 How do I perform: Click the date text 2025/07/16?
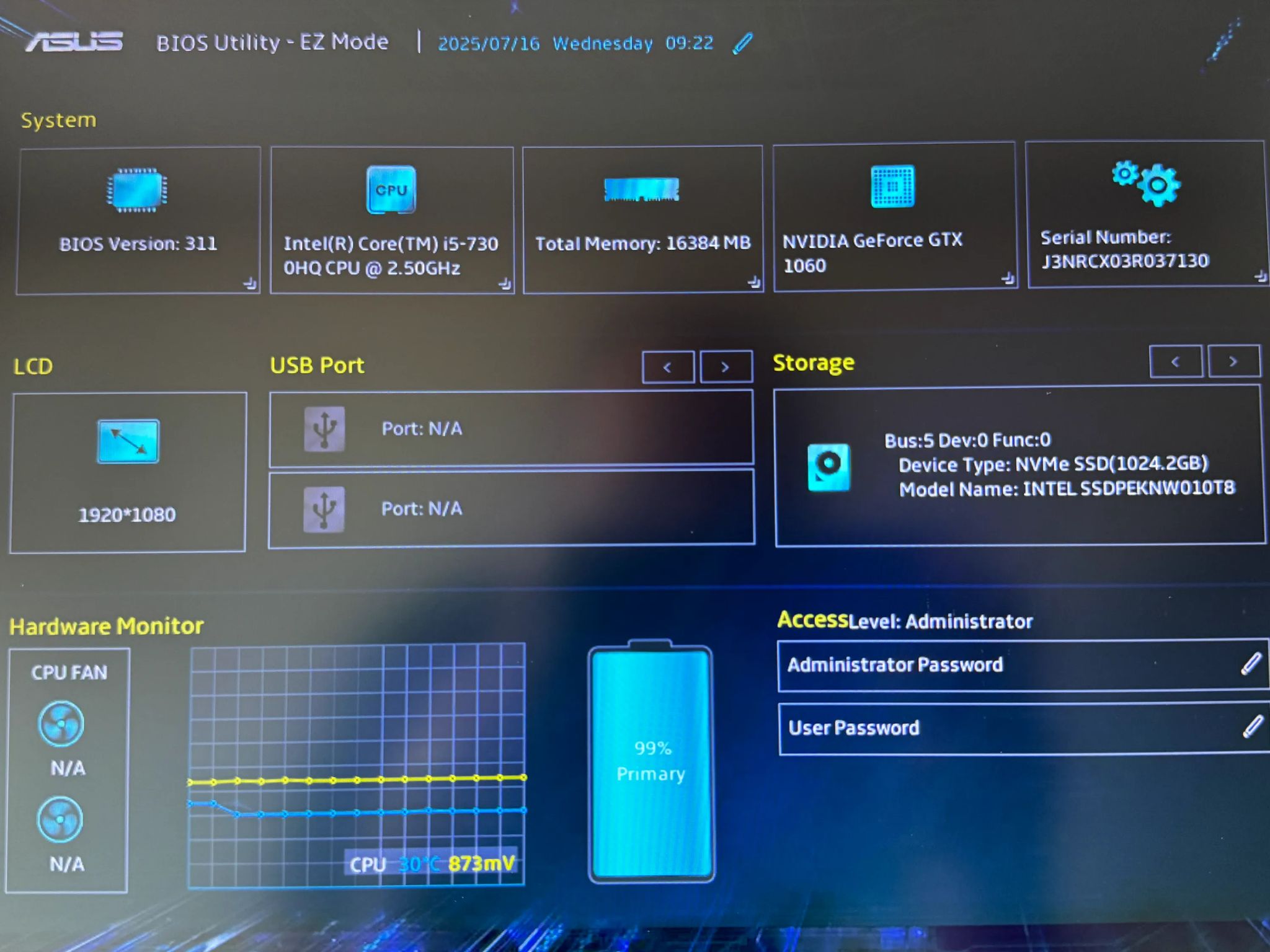click(489, 43)
